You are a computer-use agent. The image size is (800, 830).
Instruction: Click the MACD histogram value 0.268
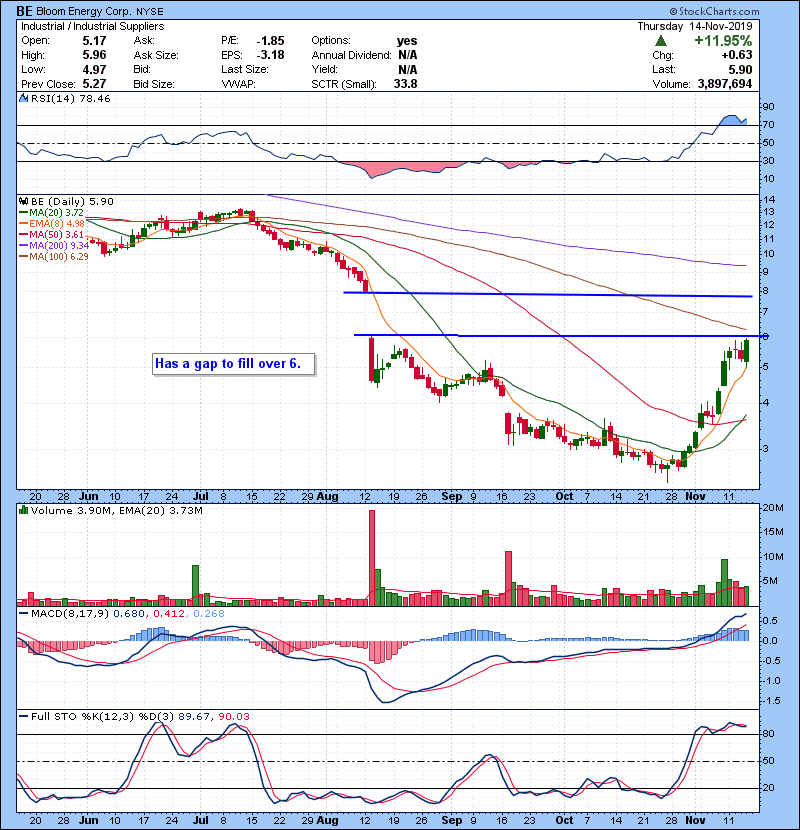tap(209, 614)
